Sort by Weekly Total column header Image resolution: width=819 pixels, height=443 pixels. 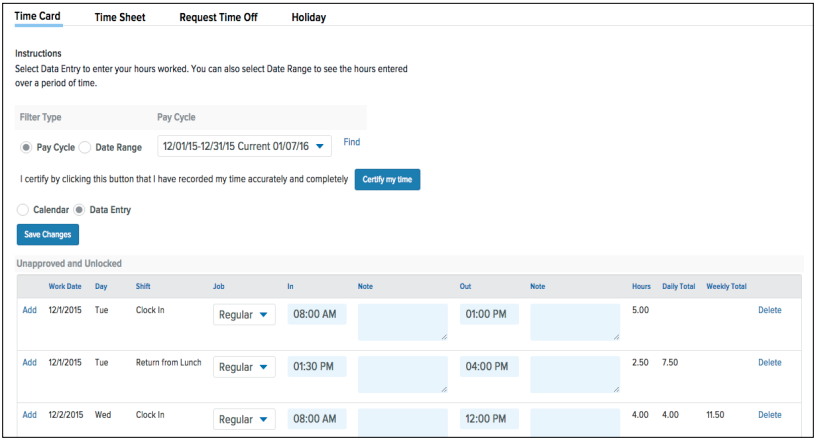727,286
